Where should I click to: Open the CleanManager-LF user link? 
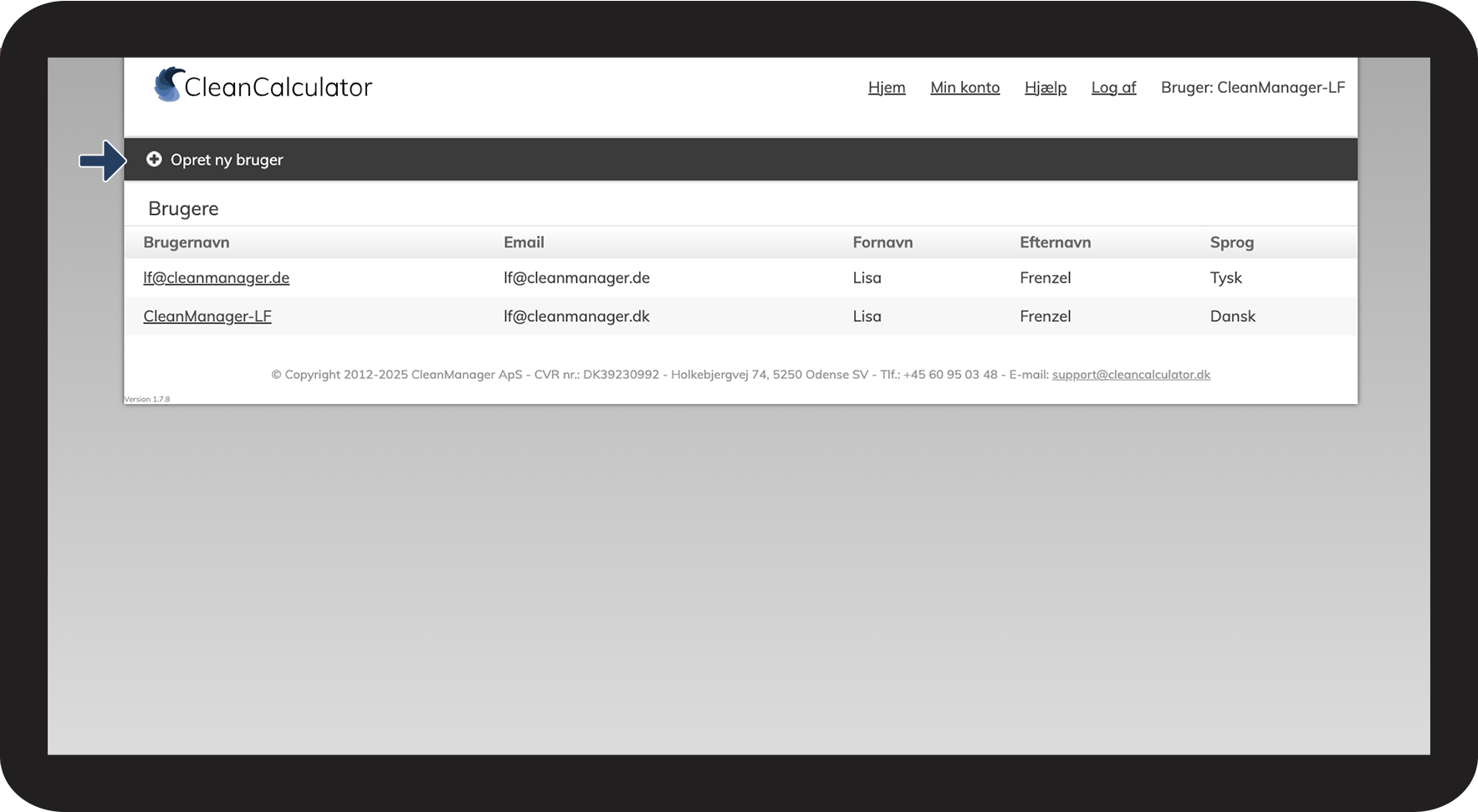[x=207, y=316]
